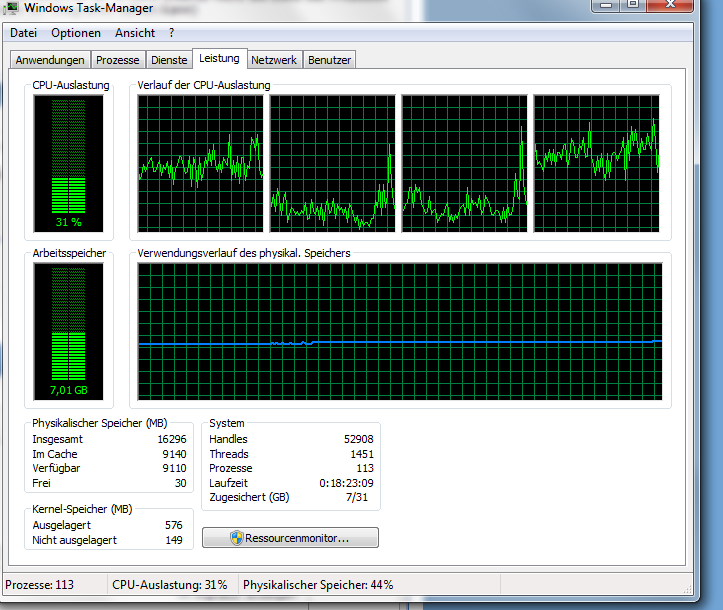Click the window resize grip in status bar
The height and width of the screenshot is (610, 723).
(x=687, y=589)
